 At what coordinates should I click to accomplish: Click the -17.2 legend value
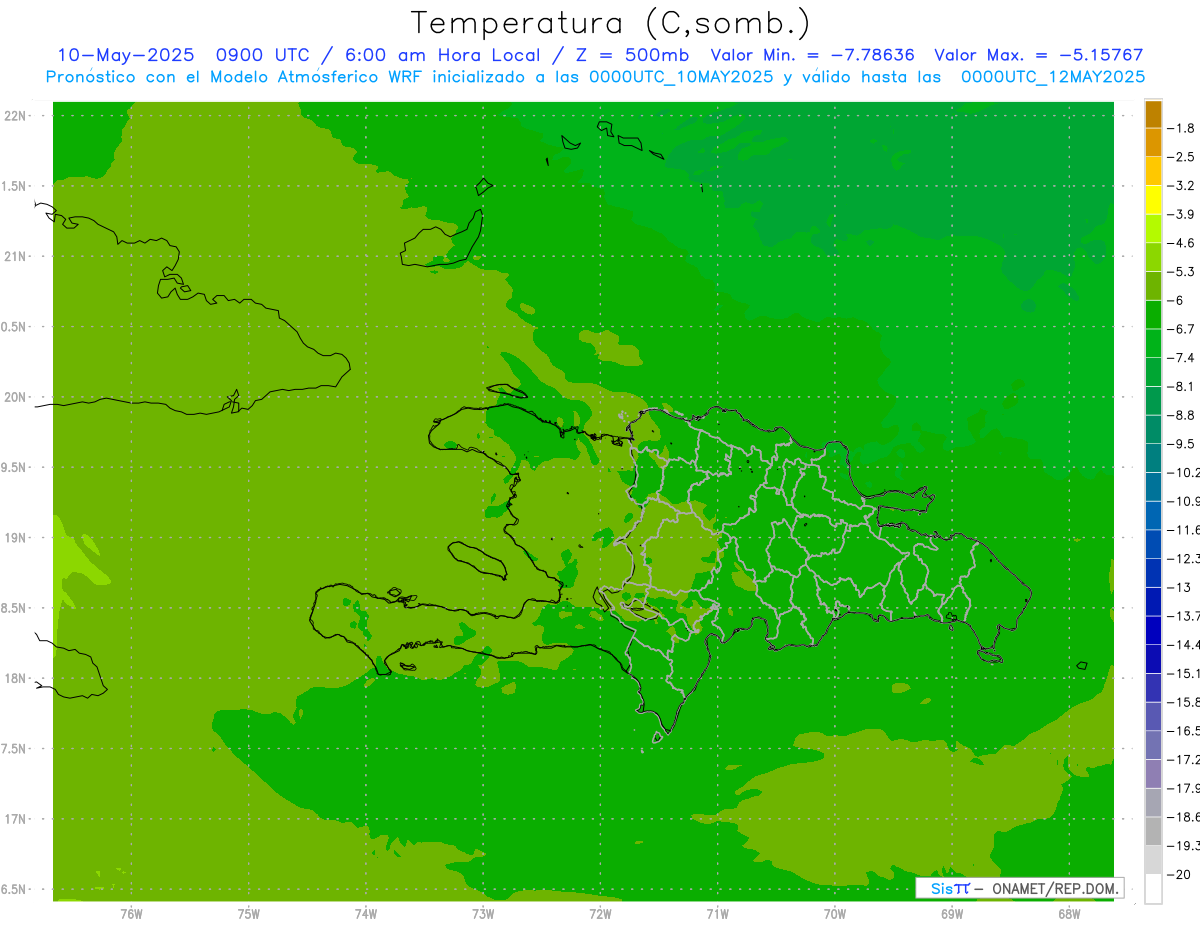[x=1183, y=760]
